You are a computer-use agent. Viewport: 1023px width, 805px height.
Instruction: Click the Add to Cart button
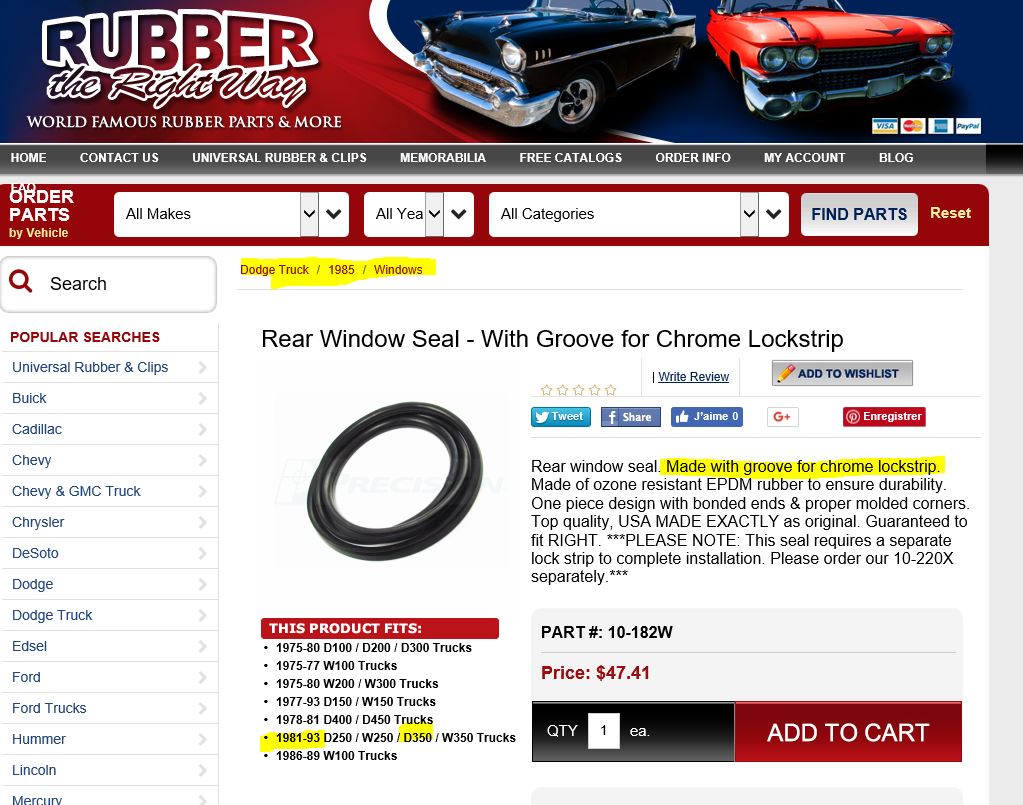(847, 732)
